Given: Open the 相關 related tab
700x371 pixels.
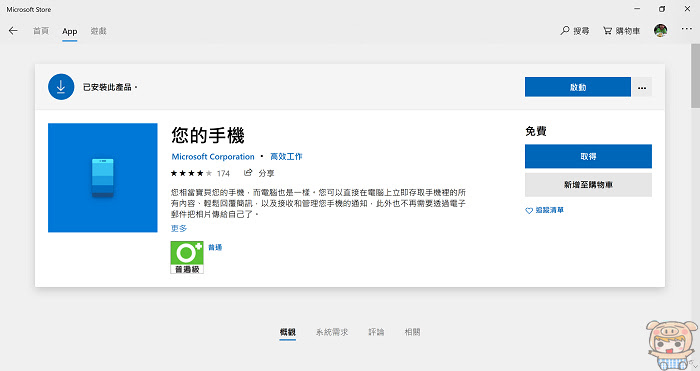Looking at the screenshot, I should click(x=412, y=332).
